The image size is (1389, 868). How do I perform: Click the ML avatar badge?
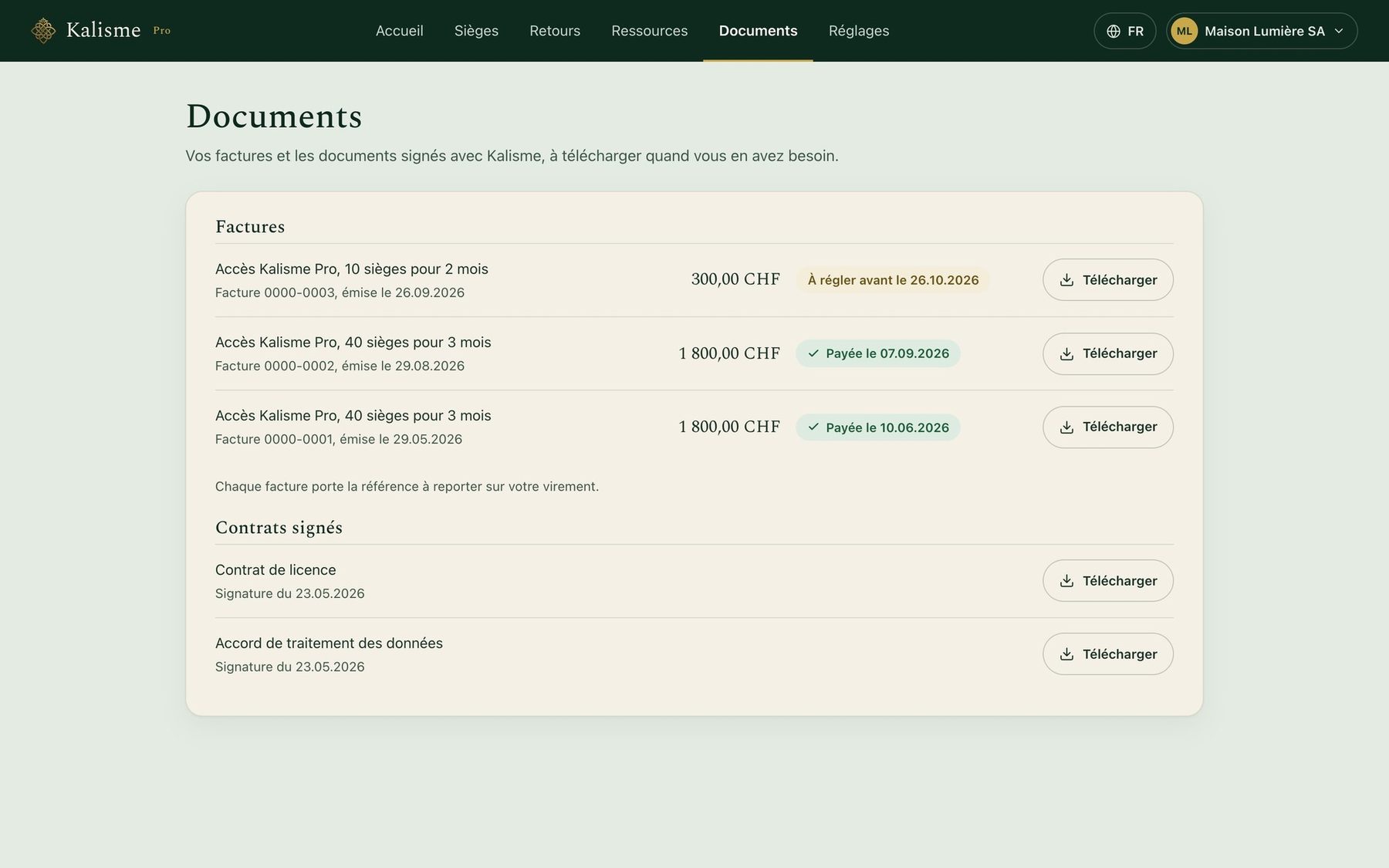(x=1185, y=31)
